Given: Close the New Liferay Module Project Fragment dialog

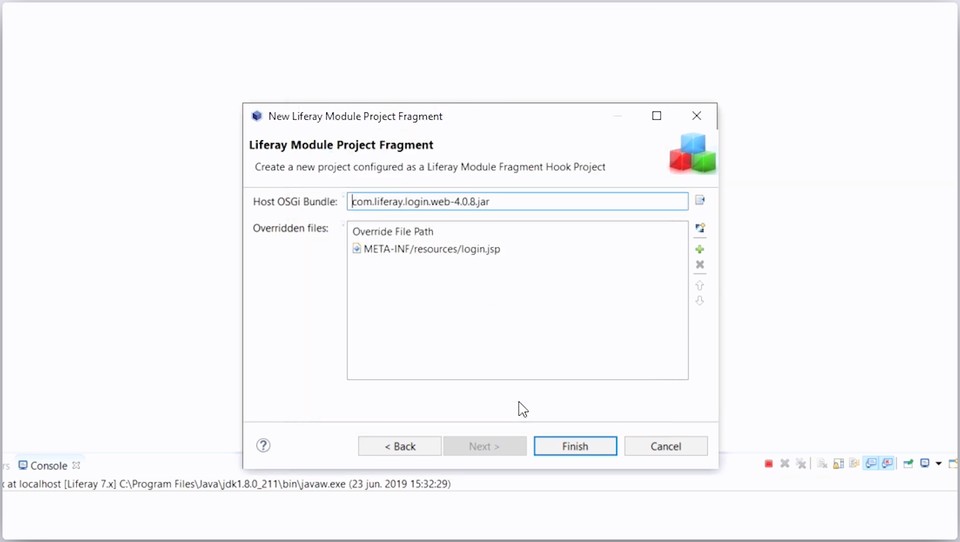Looking at the screenshot, I should coord(696,116).
